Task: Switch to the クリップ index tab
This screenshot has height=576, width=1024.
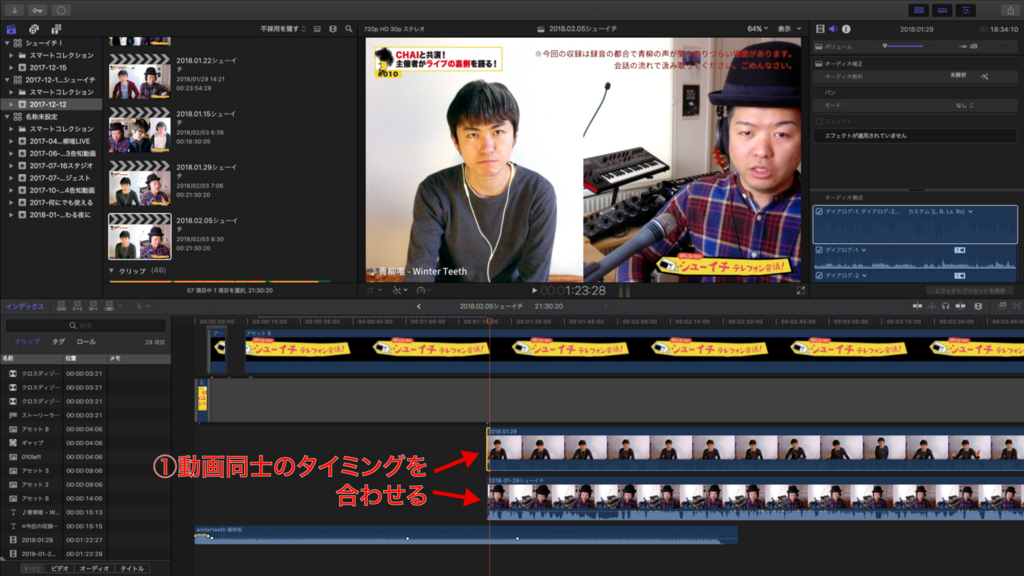Action: click(27, 342)
